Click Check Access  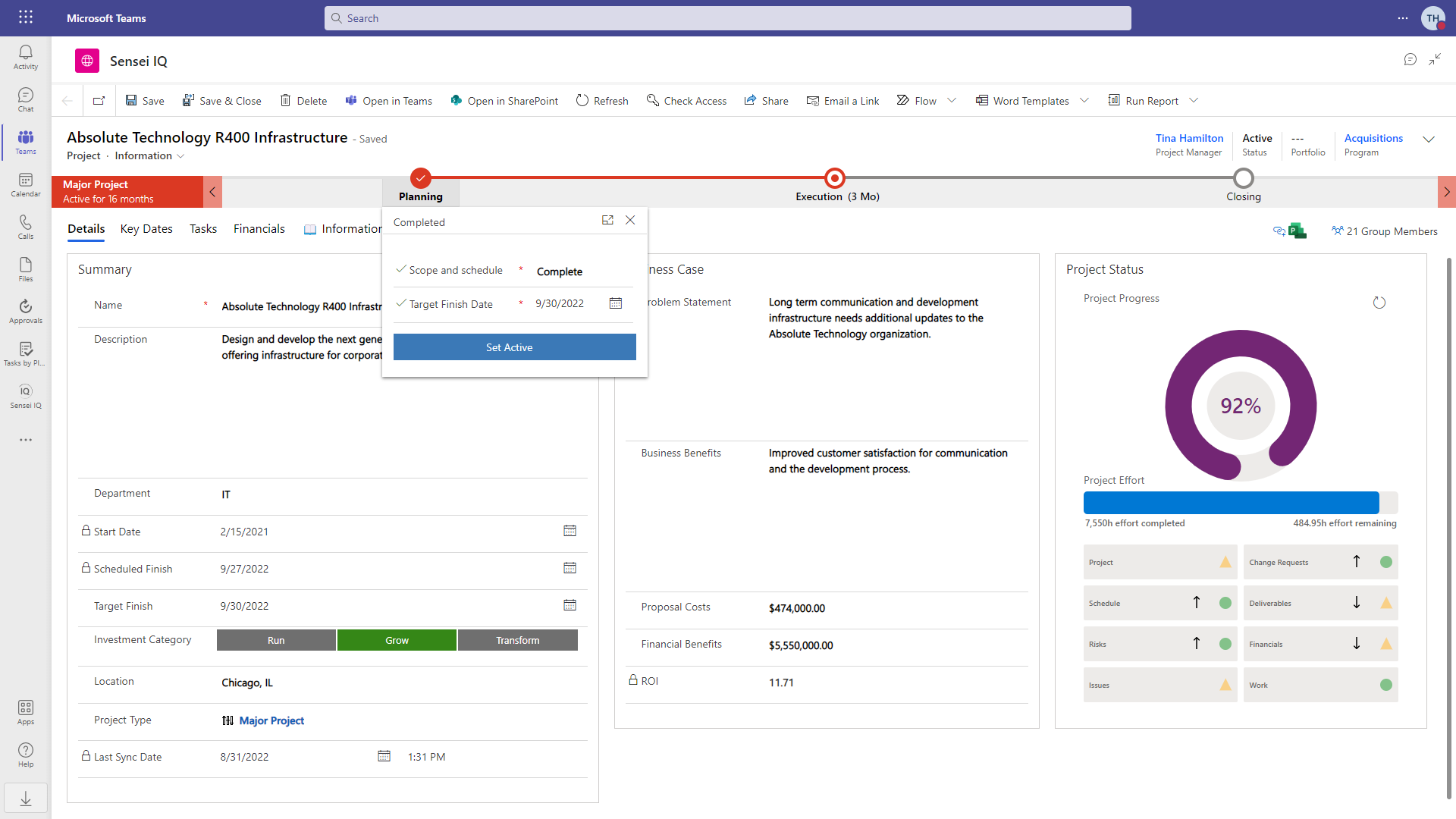point(686,101)
